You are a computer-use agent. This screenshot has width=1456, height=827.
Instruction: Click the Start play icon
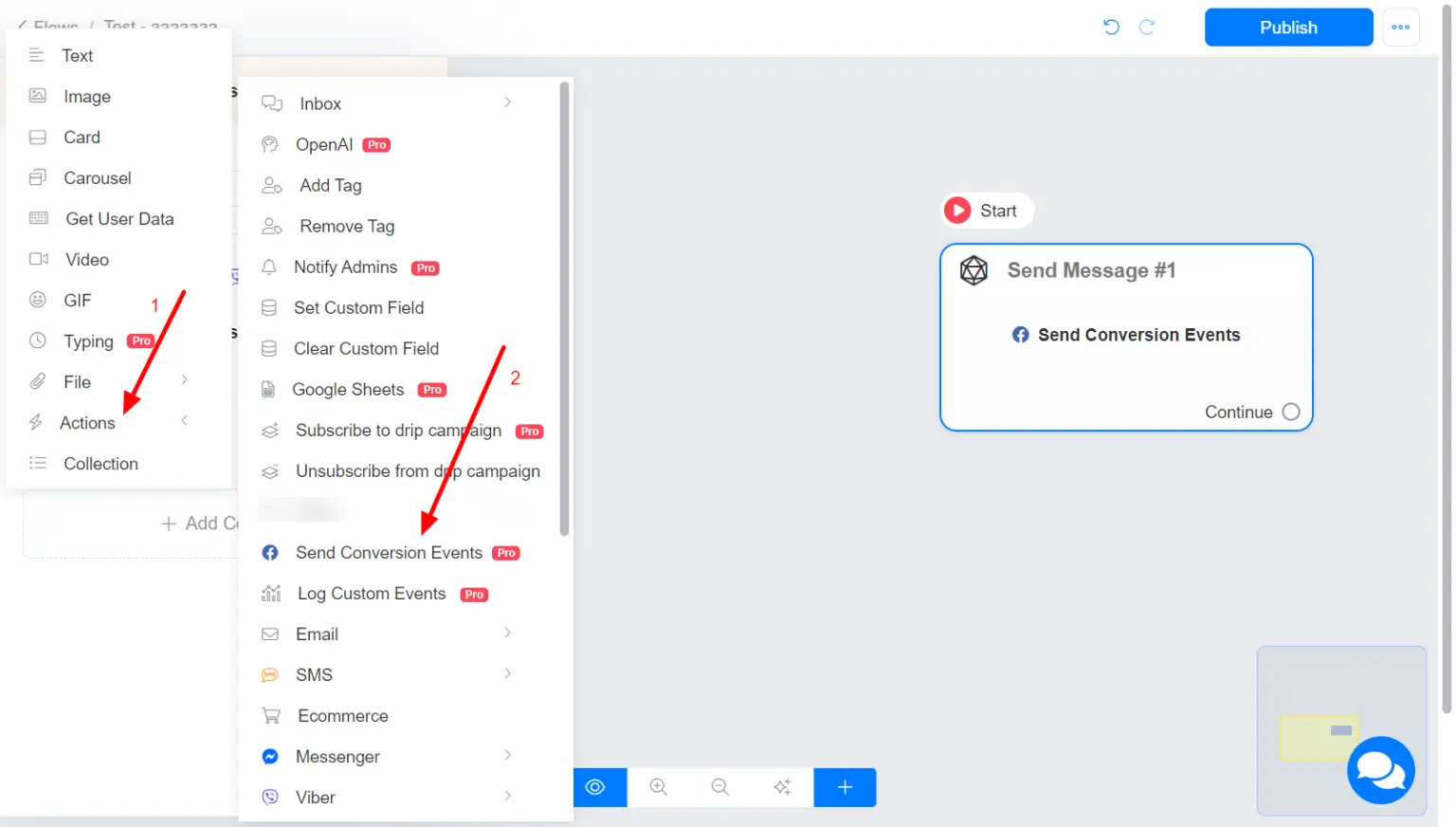point(957,211)
